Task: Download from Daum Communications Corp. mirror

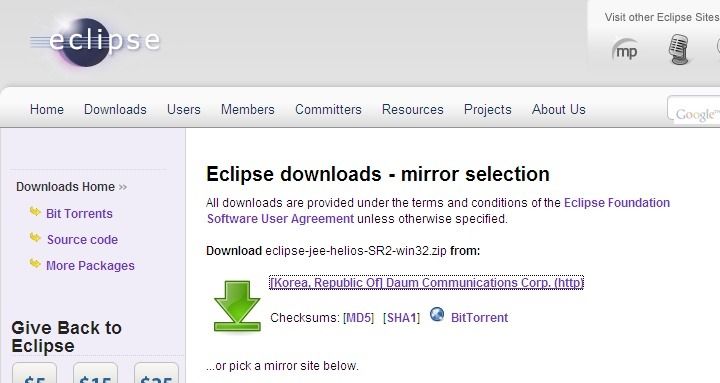Action: tap(427, 282)
